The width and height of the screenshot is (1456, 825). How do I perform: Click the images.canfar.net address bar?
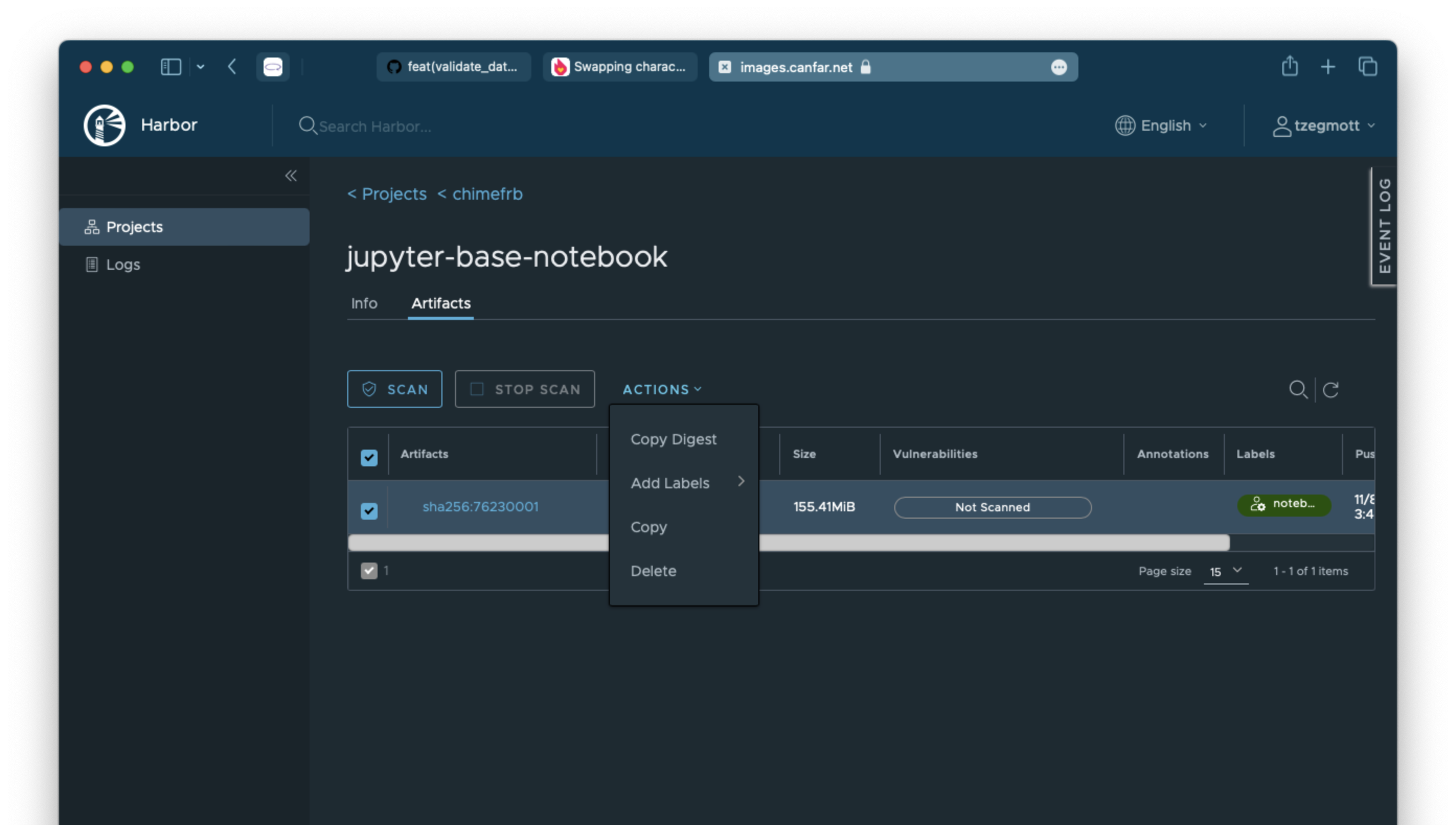pos(893,67)
